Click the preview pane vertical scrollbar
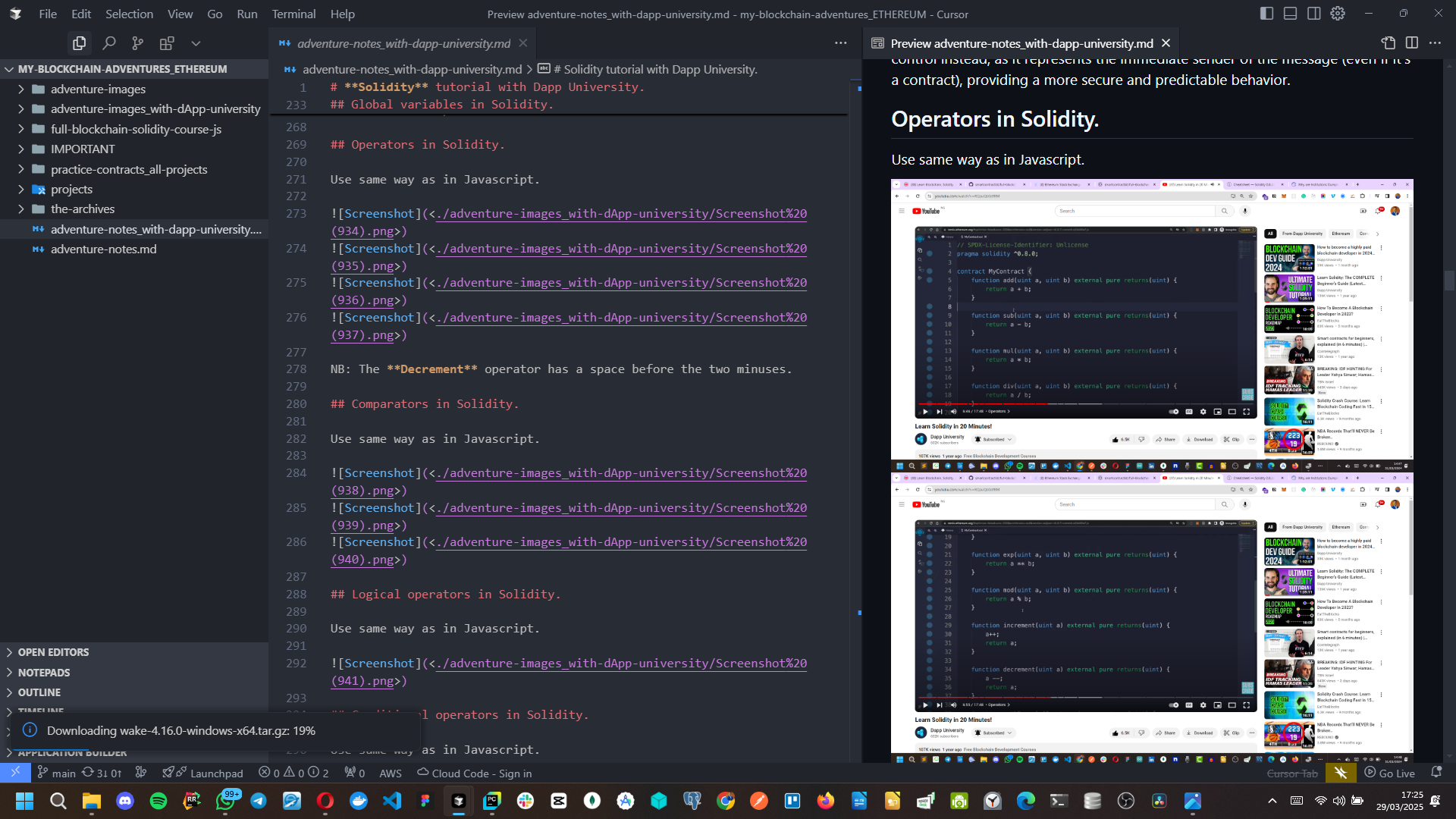The height and width of the screenshot is (819, 1456). tap(1449, 281)
